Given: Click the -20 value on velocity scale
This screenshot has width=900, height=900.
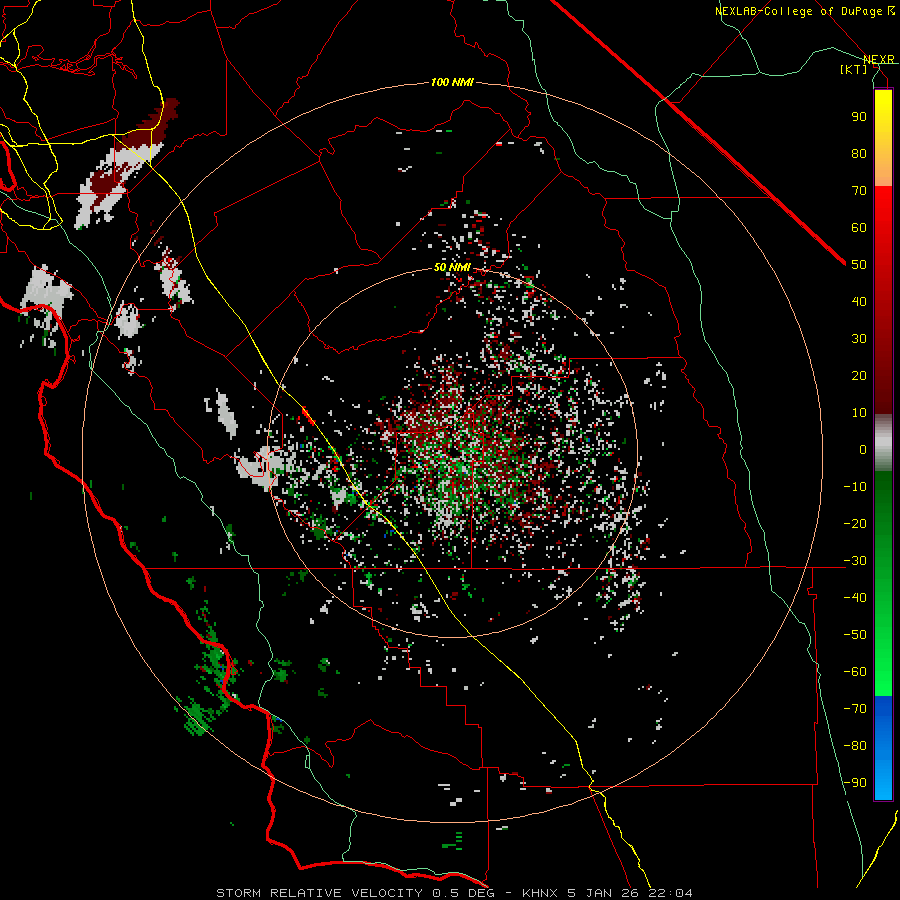Looking at the screenshot, I should (x=855, y=523).
